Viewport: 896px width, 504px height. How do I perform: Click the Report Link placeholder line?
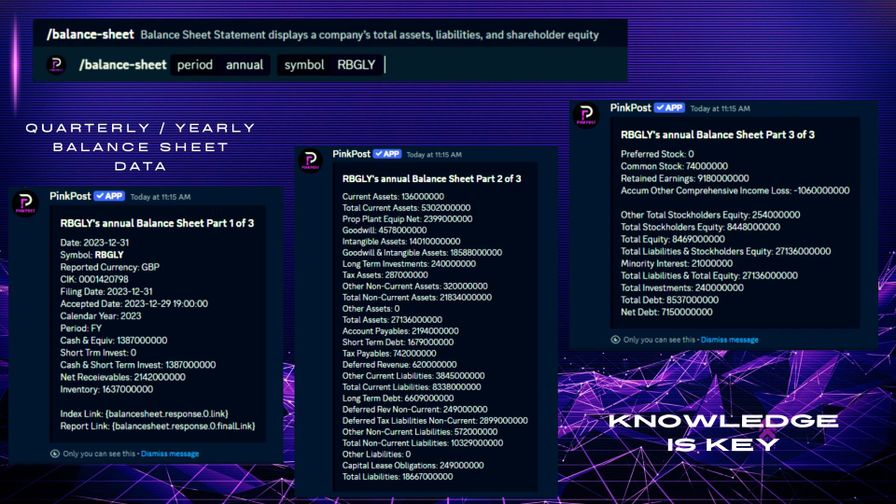(158, 426)
